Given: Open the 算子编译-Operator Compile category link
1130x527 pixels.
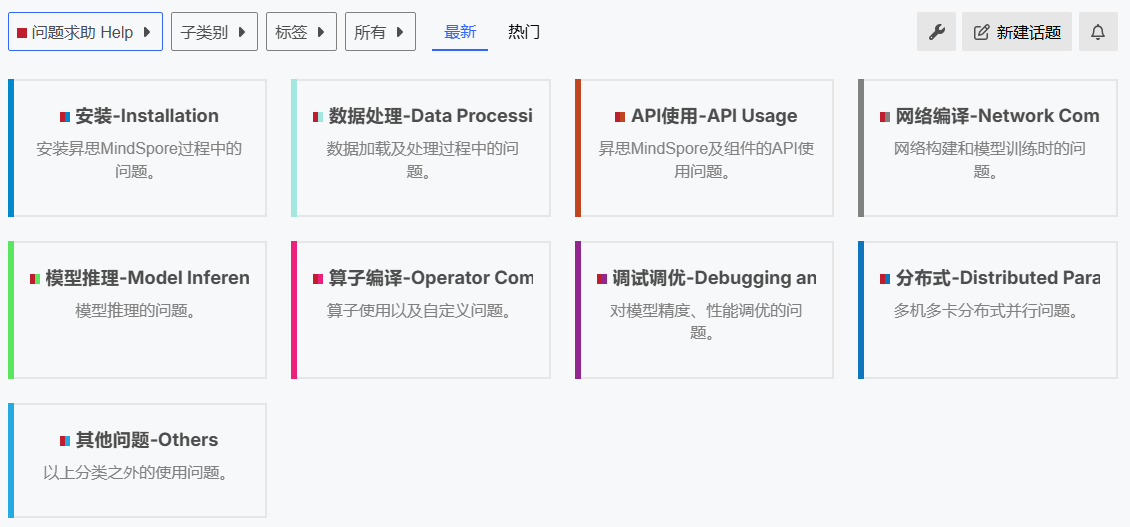Looking at the screenshot, I should click(431, 278).
